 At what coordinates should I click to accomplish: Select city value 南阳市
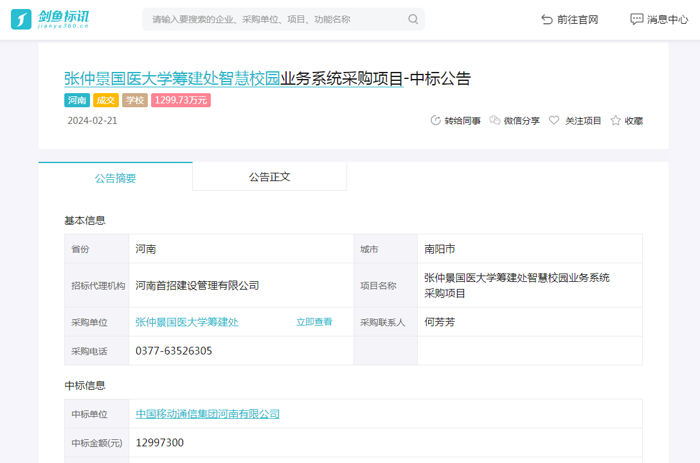click(x=440, y=249)
